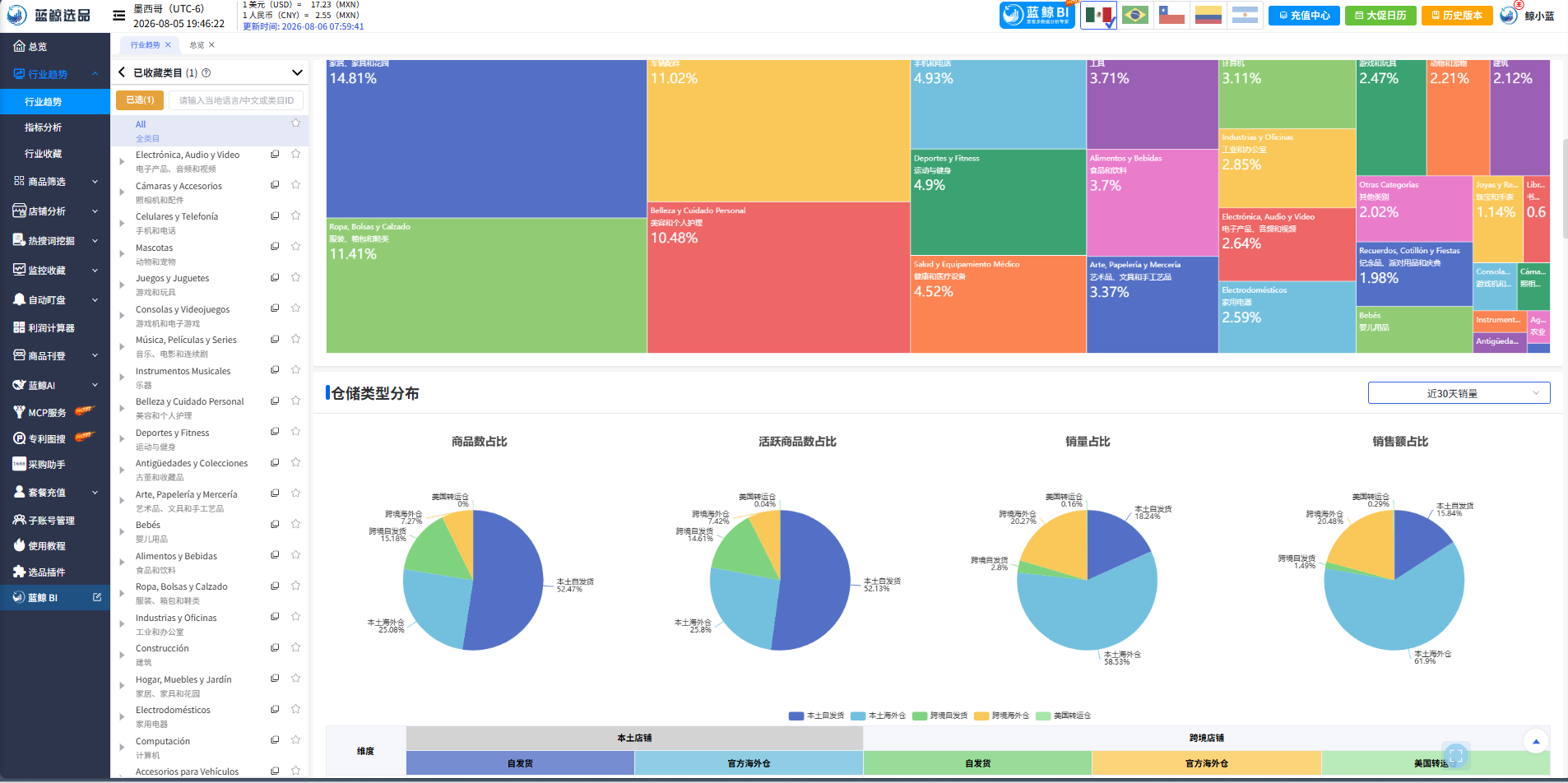The width and height of the screenshot is (1568, 783).
Task: Toggle the 本土自发货 legend swatch
Action: click(x=796, y=716)
